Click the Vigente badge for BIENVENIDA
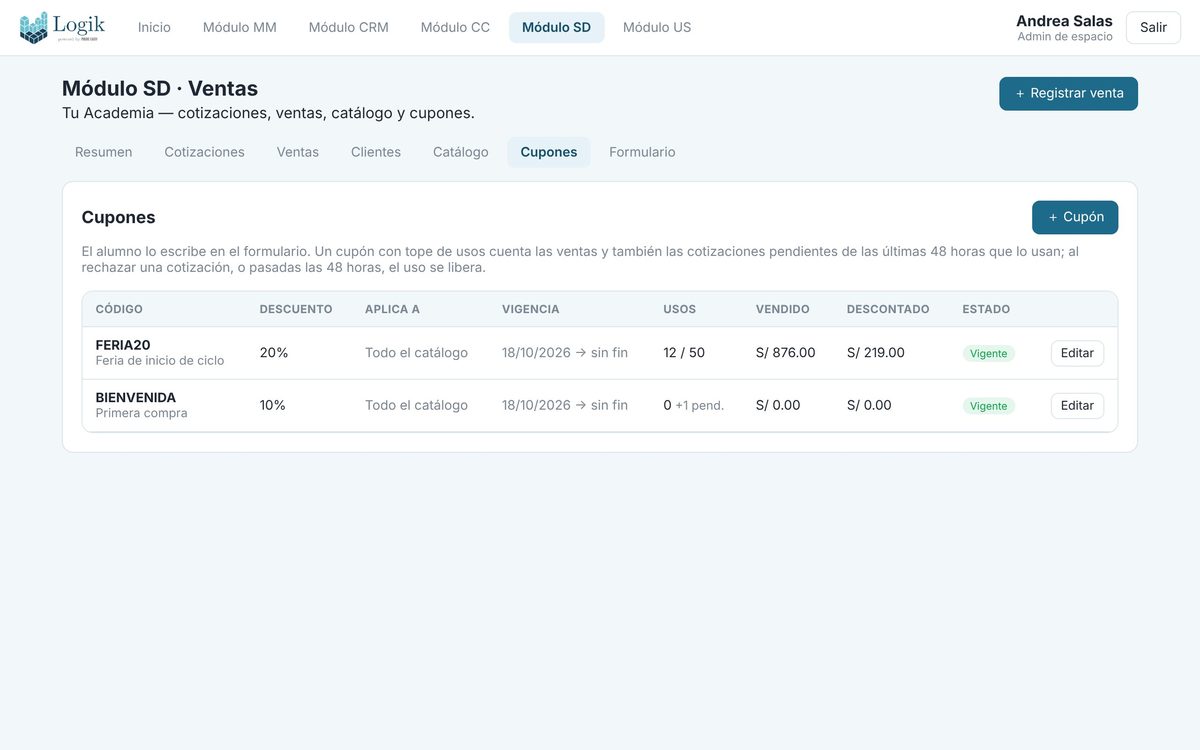The height and width of the screenshot is (750, 1200). (989, 406)
